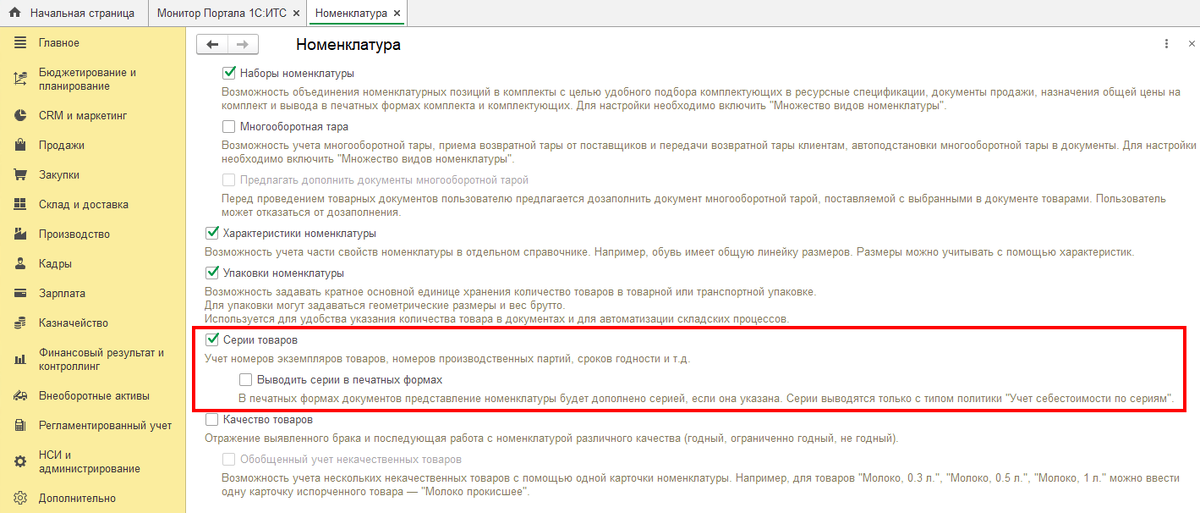
Task: Go back with the left arrow button
Action: coord(212,45)
